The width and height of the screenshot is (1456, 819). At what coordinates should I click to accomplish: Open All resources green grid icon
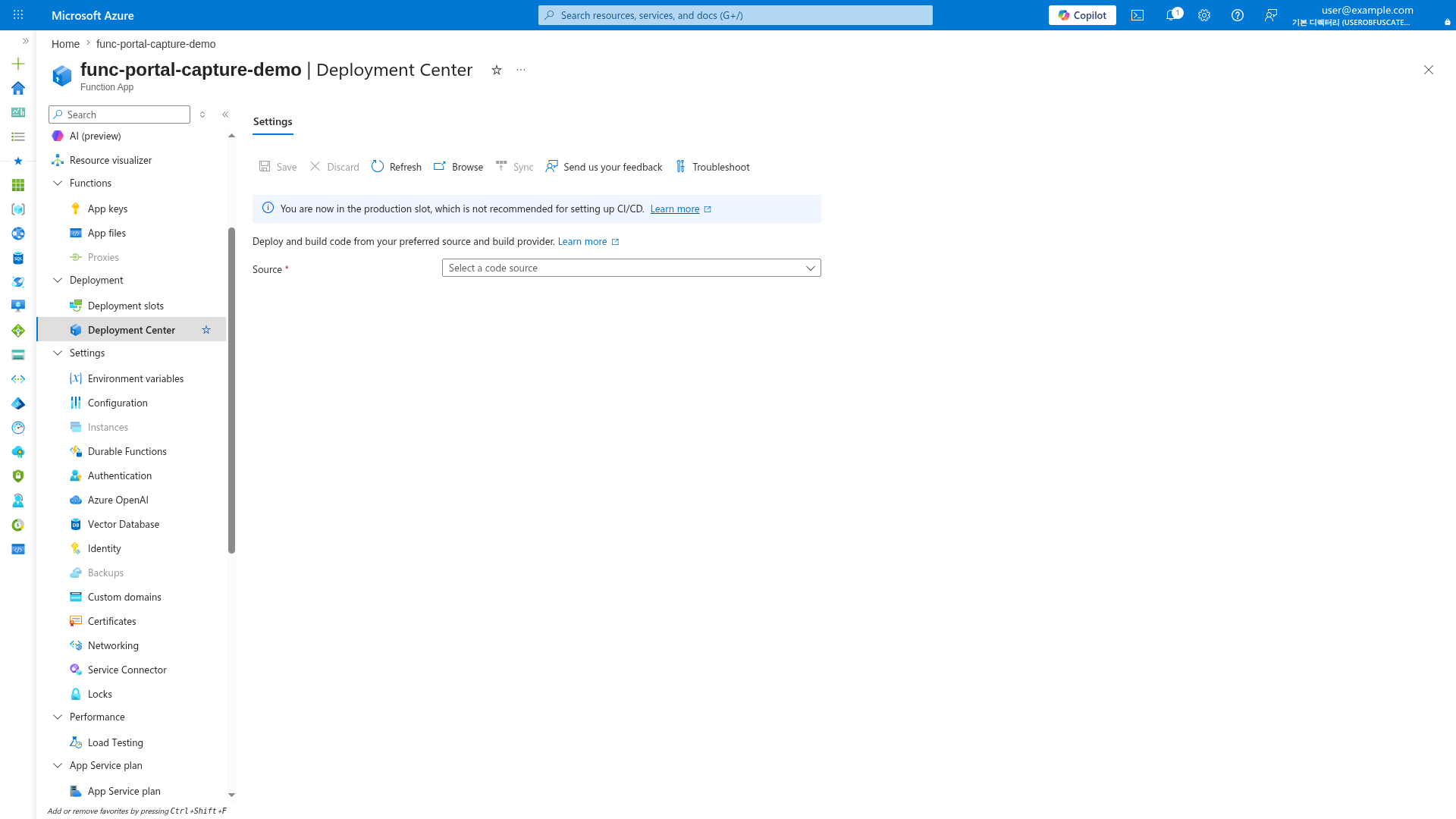[18, 185]
